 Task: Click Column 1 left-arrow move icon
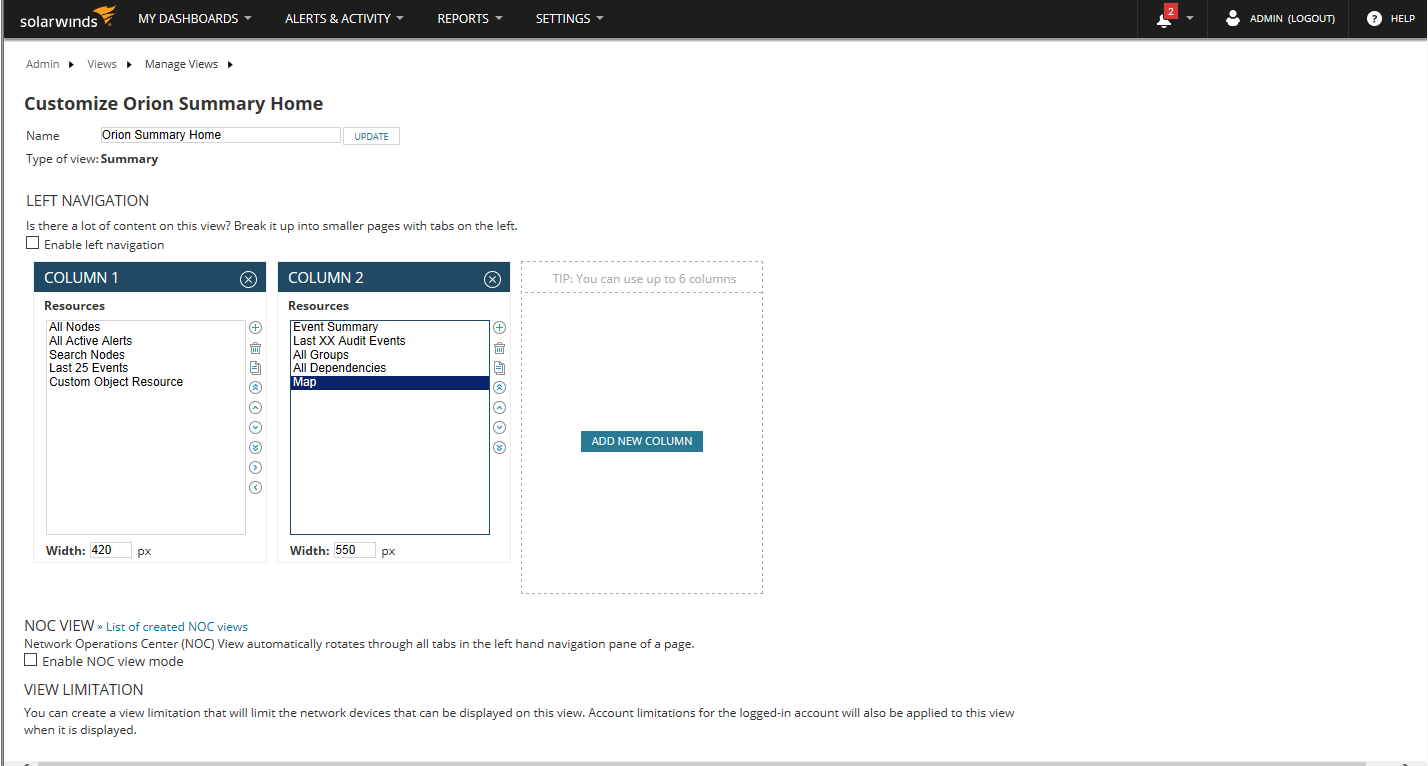[x=255, y=487]
